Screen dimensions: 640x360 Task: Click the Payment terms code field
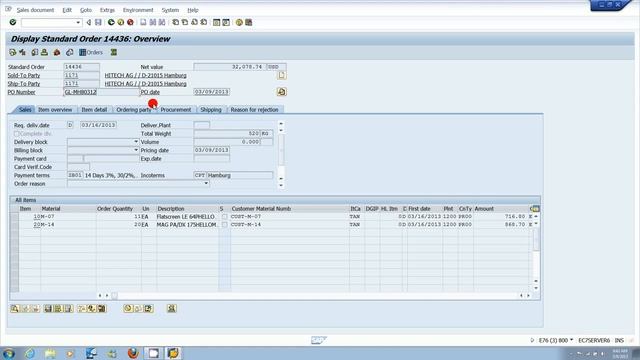pos(75,176)
